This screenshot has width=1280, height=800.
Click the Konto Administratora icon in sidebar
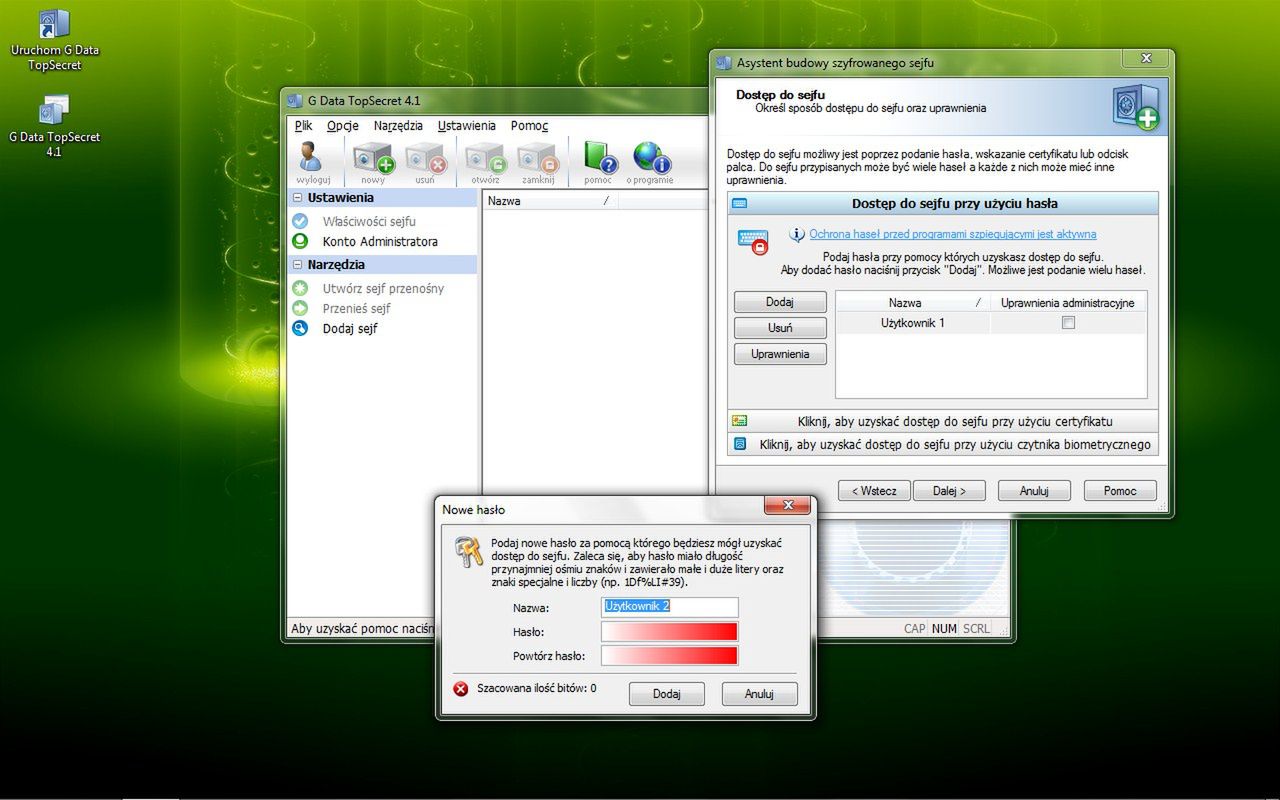coord(300,241)
